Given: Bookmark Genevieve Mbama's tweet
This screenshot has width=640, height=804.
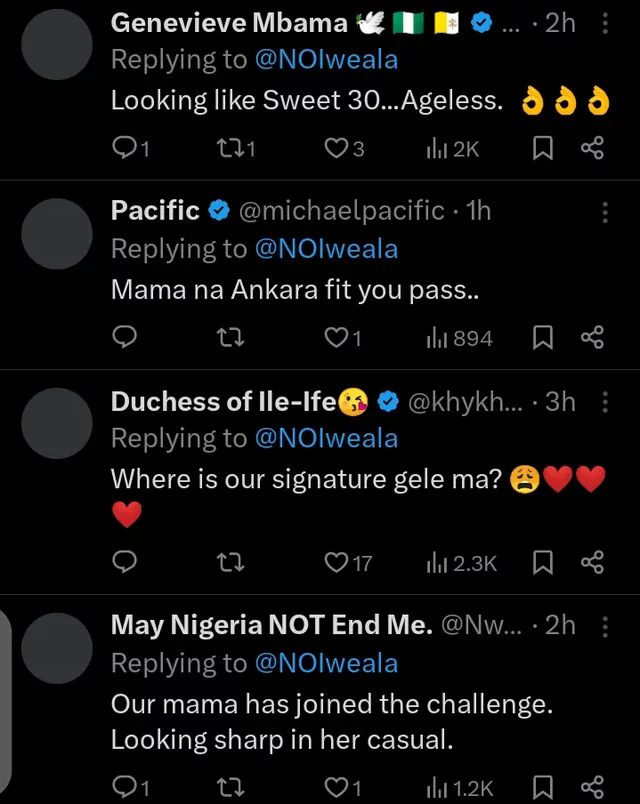Looking at the screenshot, I should tap(542, 149).
